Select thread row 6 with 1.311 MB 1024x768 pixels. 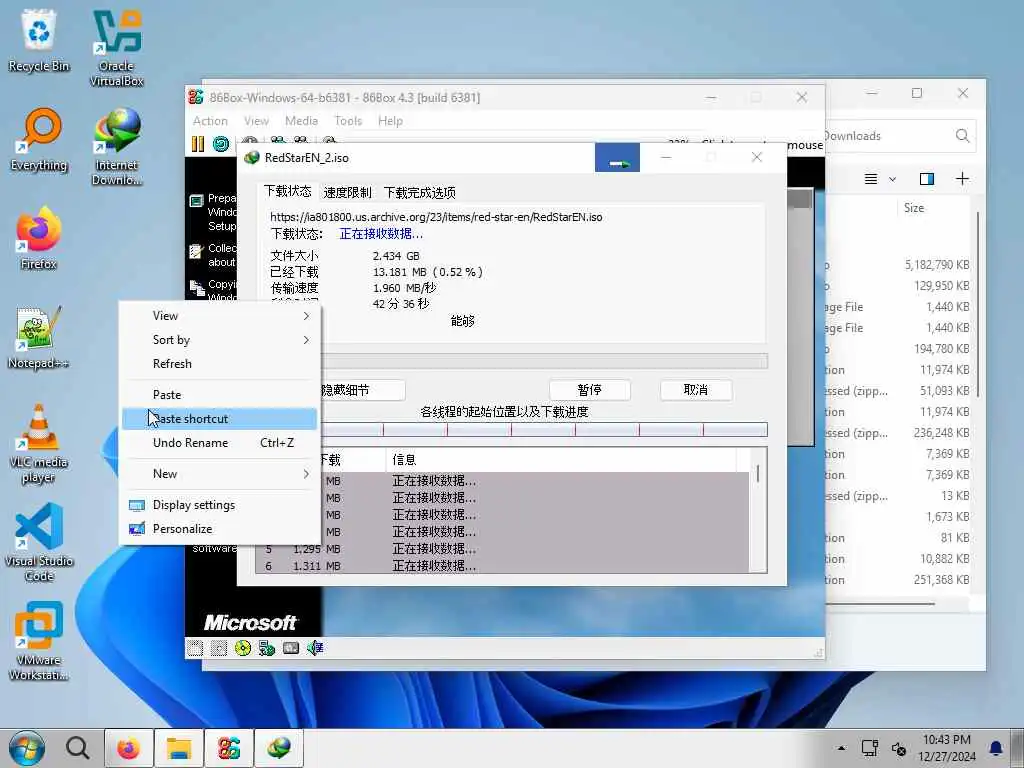pyautogui.click(x=503, y=566)
